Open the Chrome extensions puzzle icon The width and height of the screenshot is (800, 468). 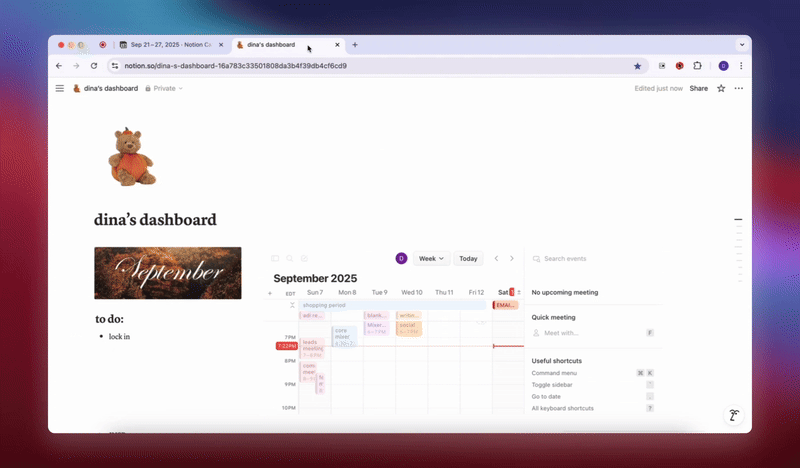pyautogui.click(x=697, y=66)
